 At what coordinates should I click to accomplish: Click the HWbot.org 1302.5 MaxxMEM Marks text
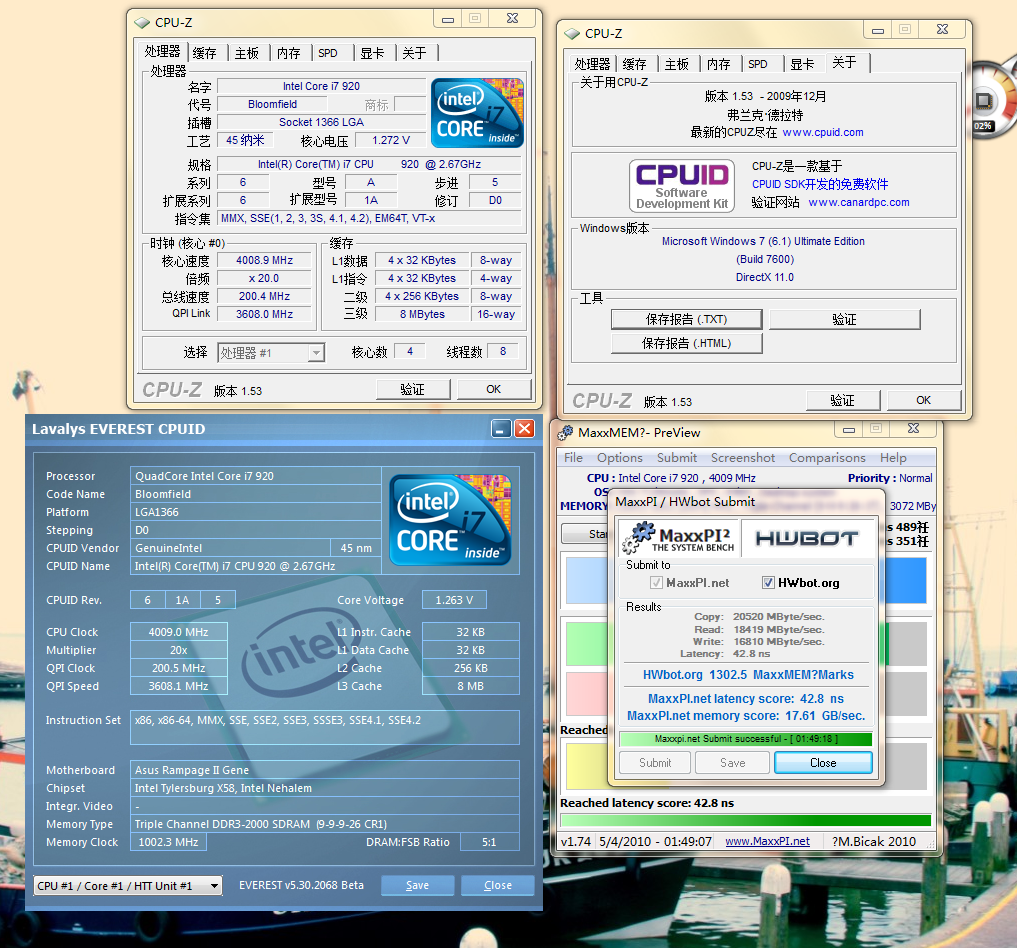(x=748, y=674)
